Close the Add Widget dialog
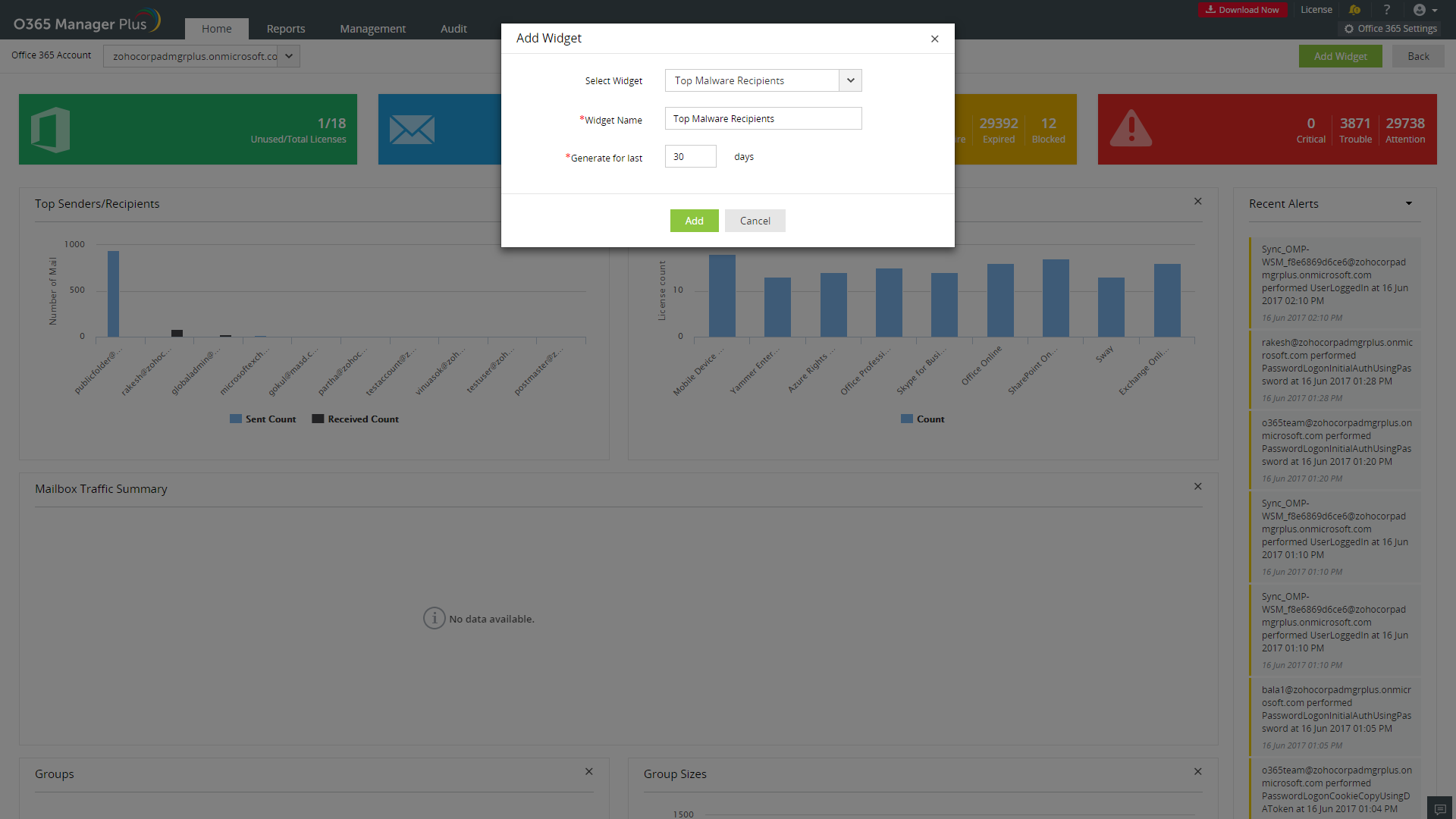 point(934,39)
